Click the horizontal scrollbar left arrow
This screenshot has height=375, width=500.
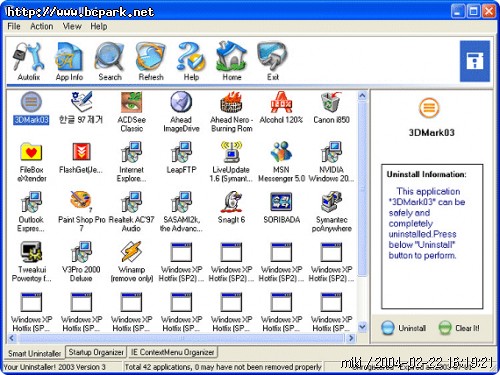12,338
